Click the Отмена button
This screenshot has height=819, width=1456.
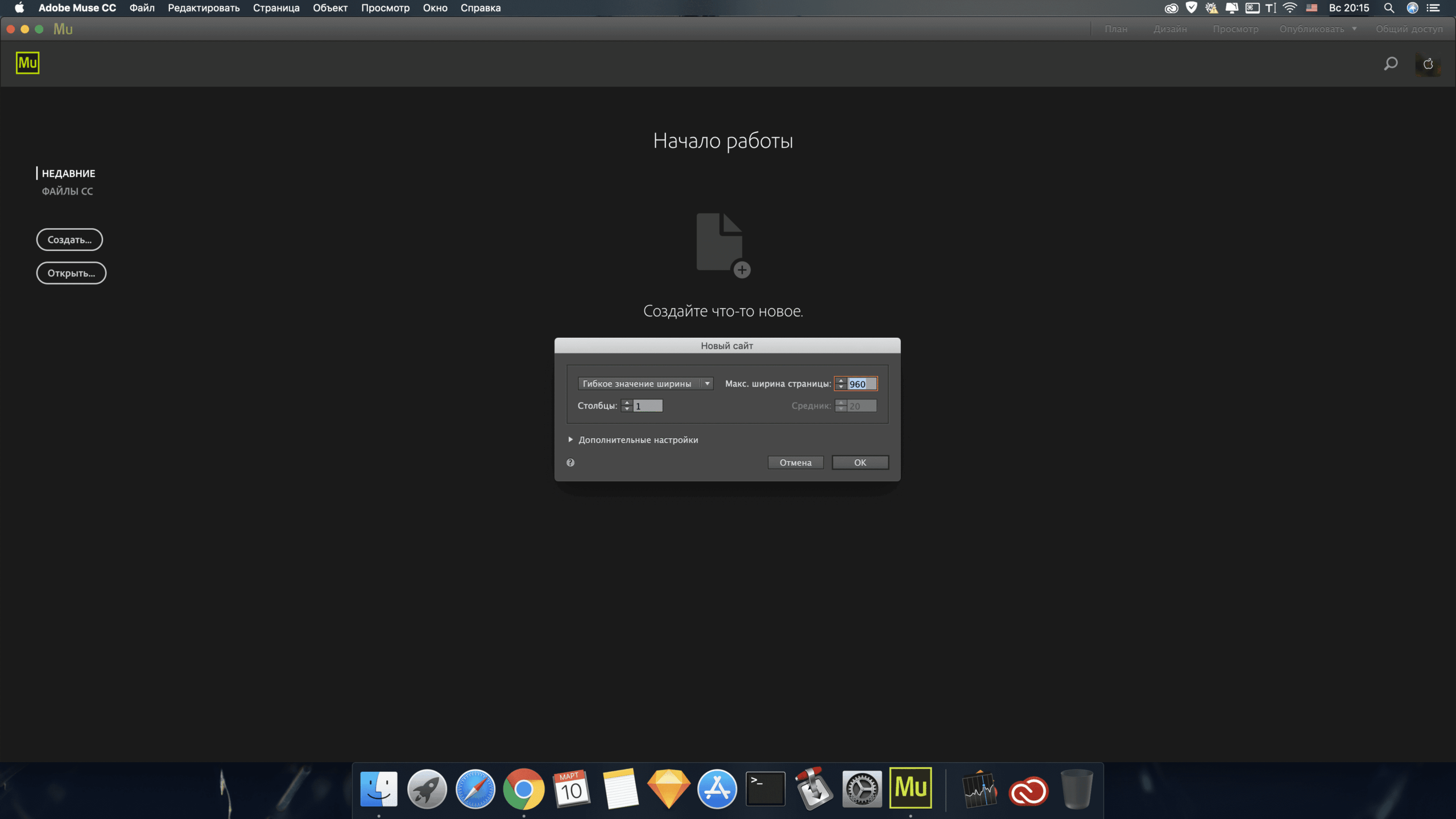click(x=795, y=462)
